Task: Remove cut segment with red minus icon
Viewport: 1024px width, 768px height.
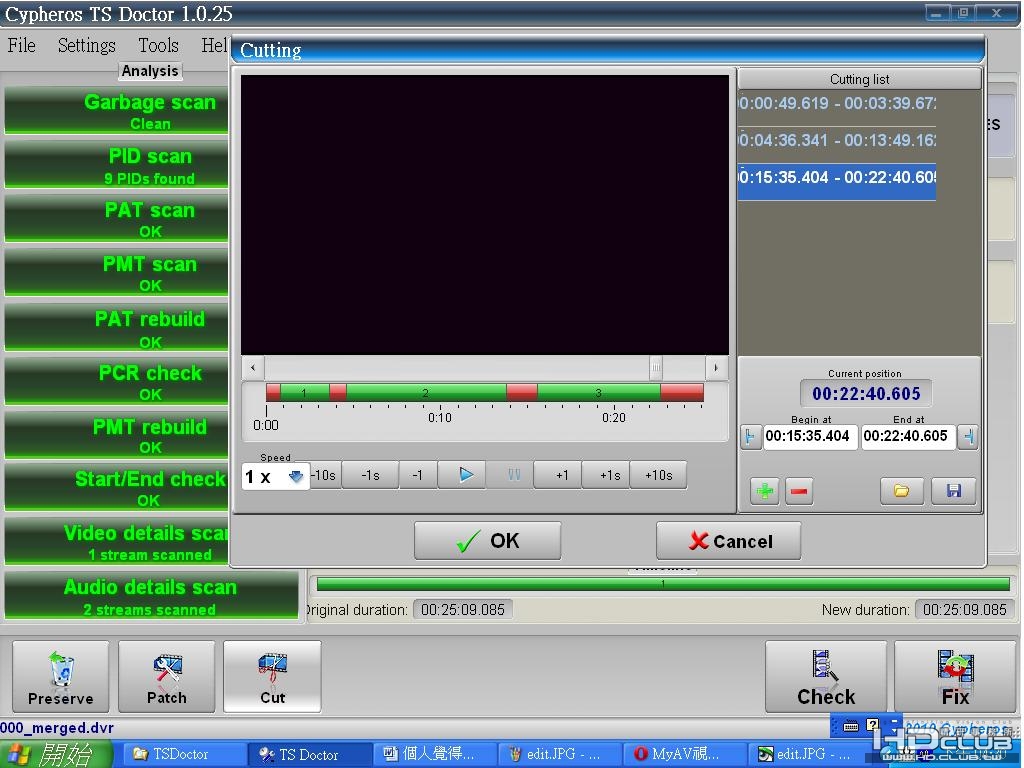Action: pos(799,490)
